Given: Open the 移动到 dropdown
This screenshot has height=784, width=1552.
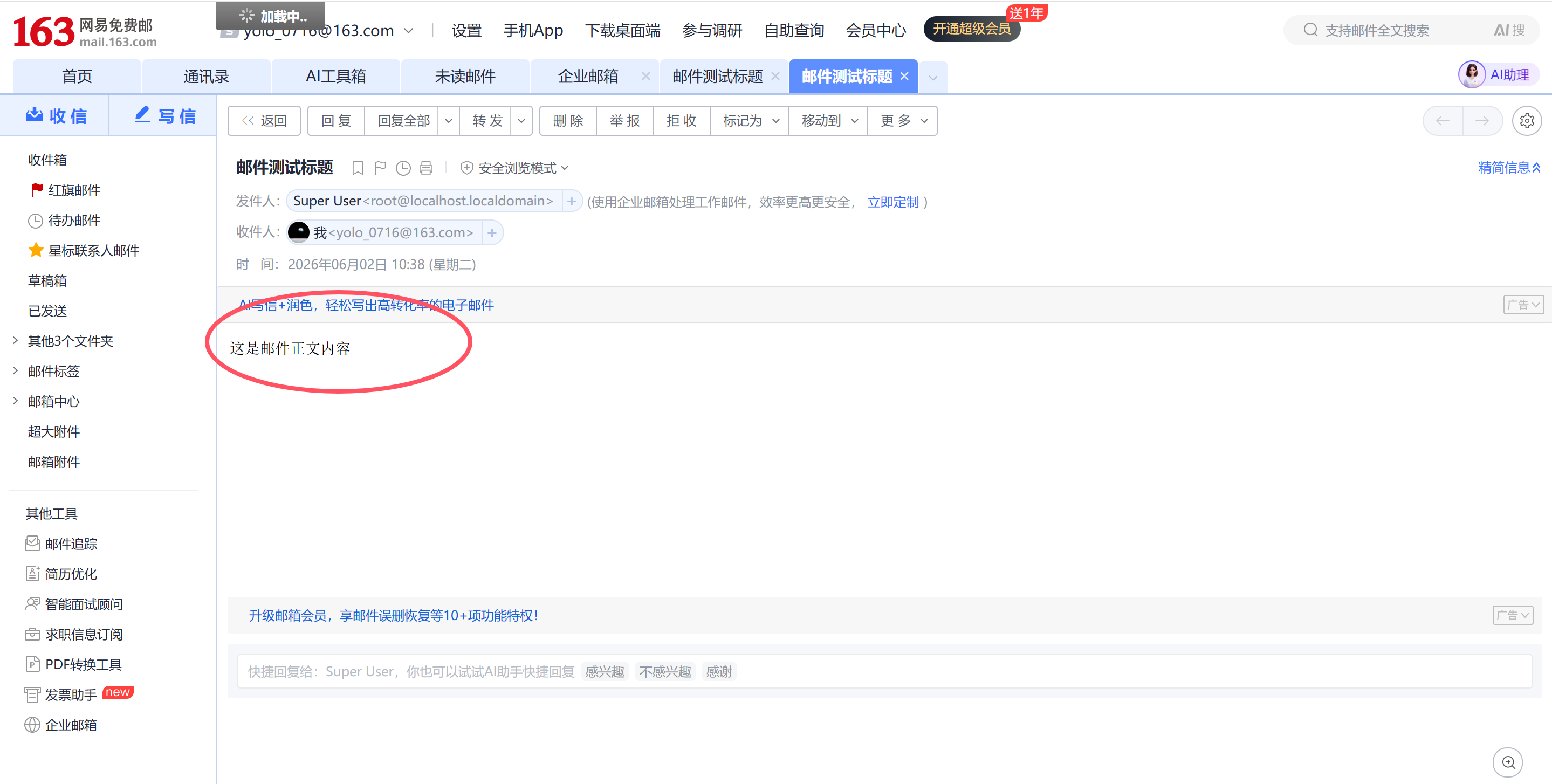Looking at the screenshot, I should tap(828, 121).
